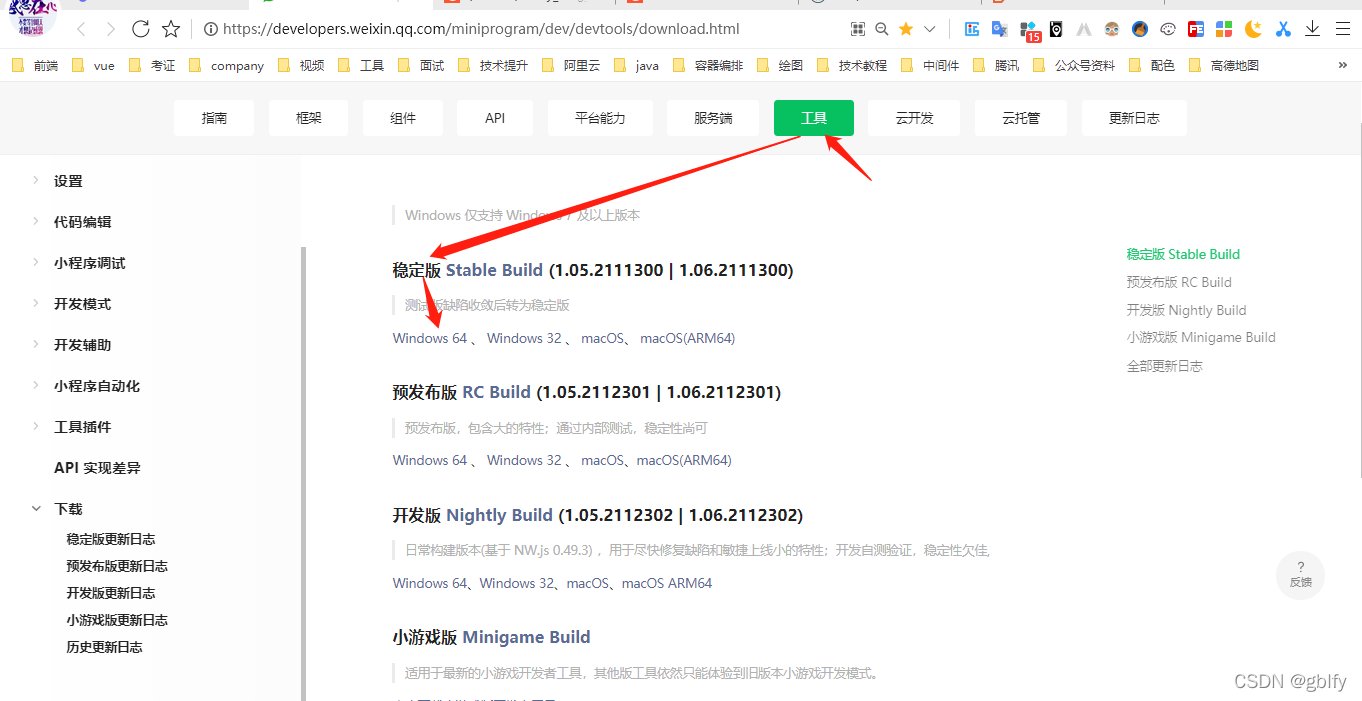Switch to the 组件 tab
This screenshot has width=1362, height=701.
403,118
